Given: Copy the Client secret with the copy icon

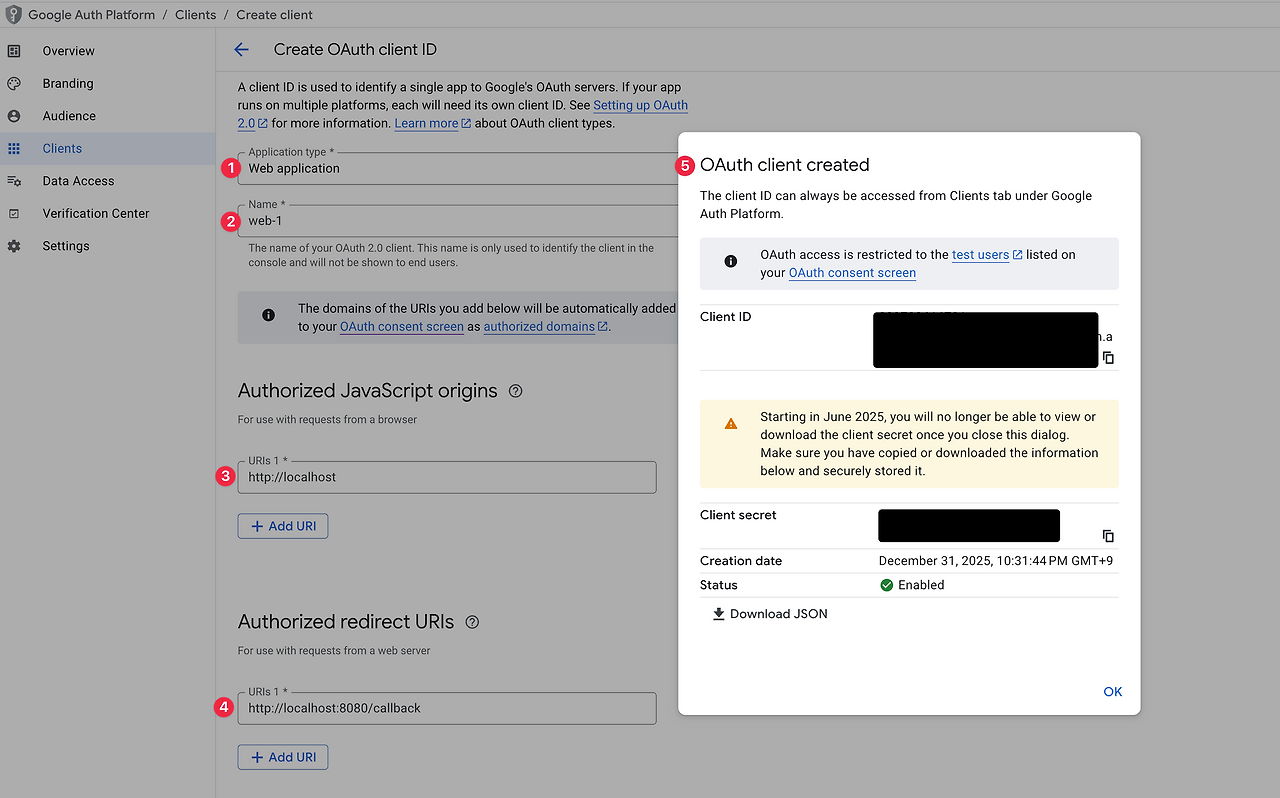Looking at the screenshot, I should tap(1108, 536).
